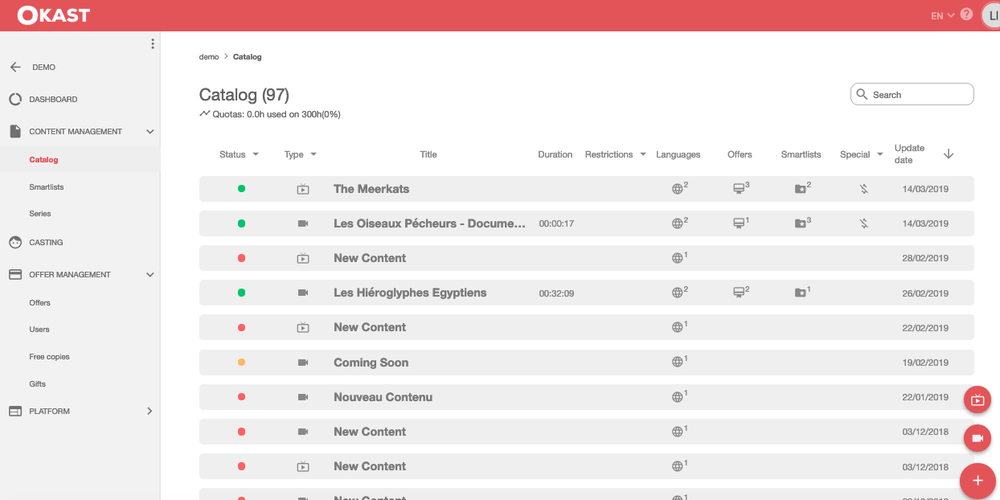Click the Update date sort arrow
The width and height of the screenshot is (1000, 500).
pos(948,154)
